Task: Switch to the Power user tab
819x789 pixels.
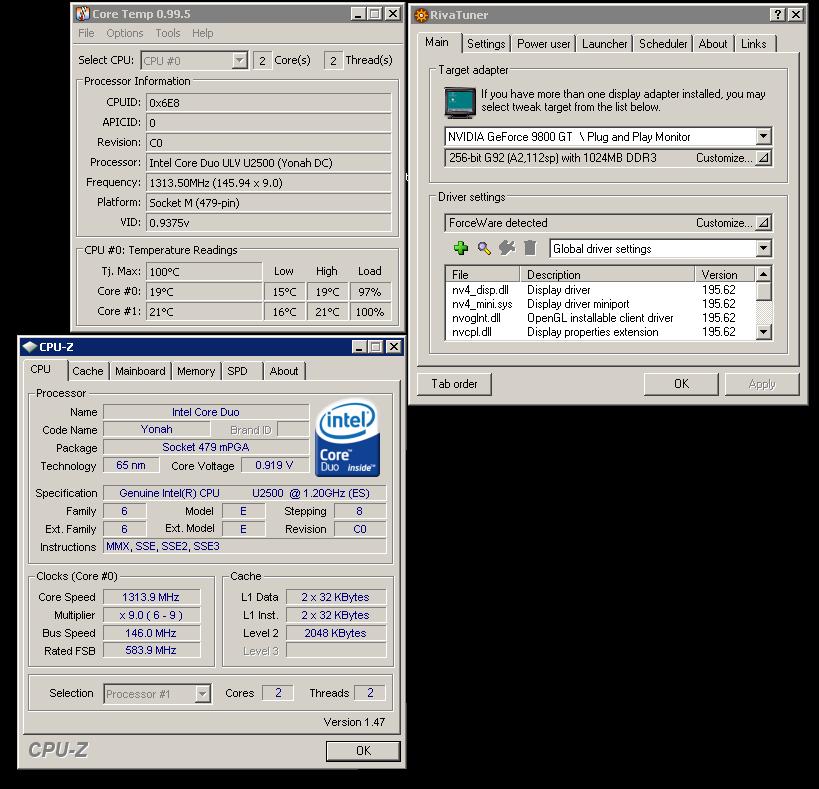Action: (544, 44)
